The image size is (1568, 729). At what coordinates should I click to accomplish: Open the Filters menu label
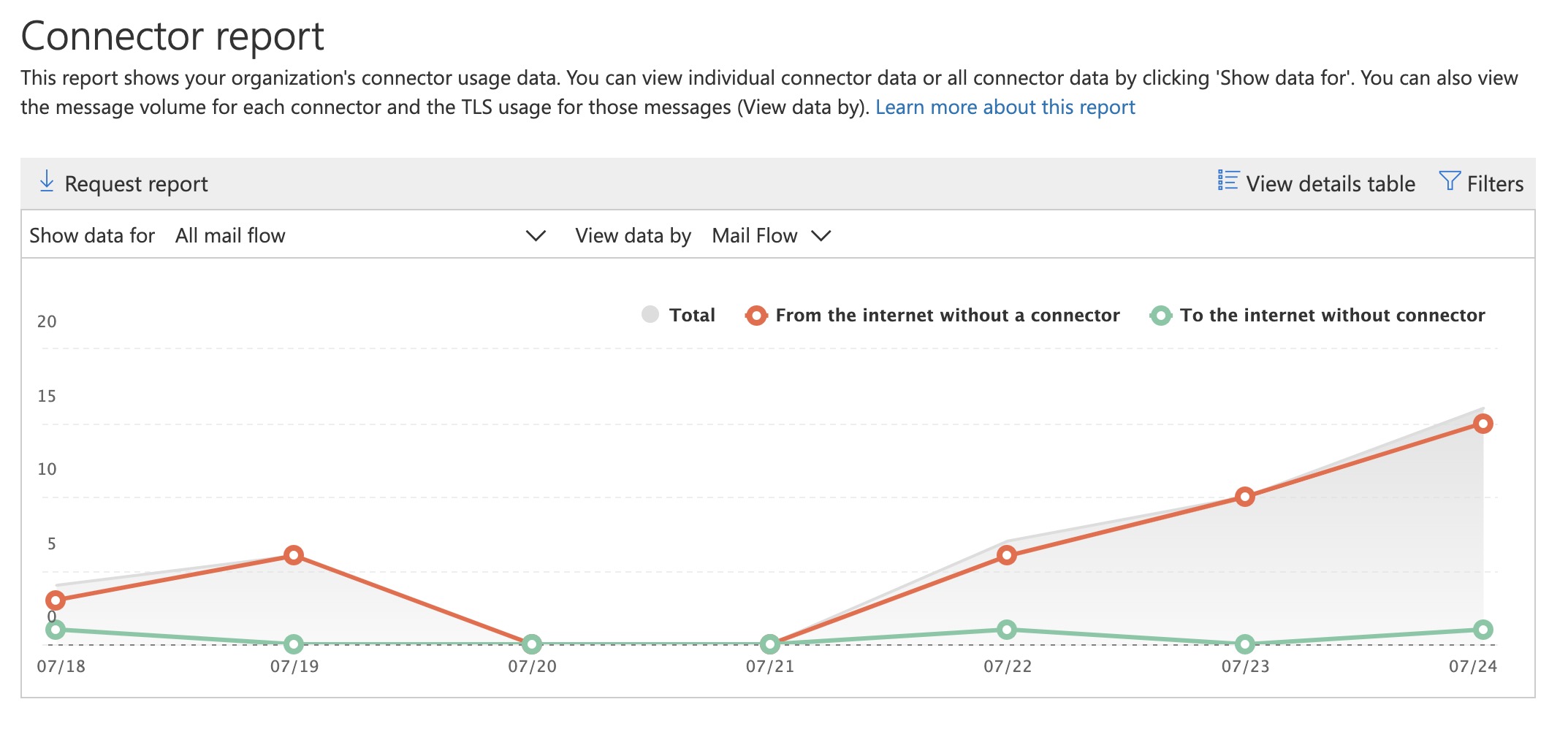tap(1495, 184)
